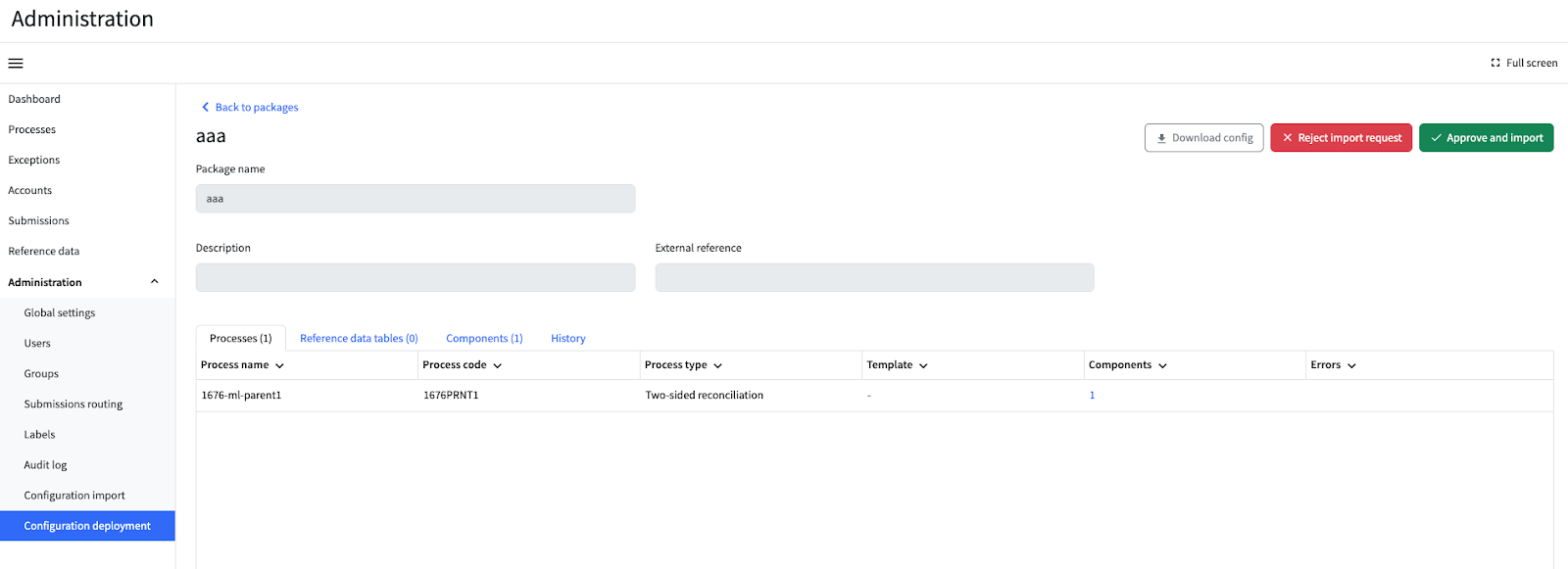
Task: Click the Full screen expand icon
Action: pos(1495,63)
